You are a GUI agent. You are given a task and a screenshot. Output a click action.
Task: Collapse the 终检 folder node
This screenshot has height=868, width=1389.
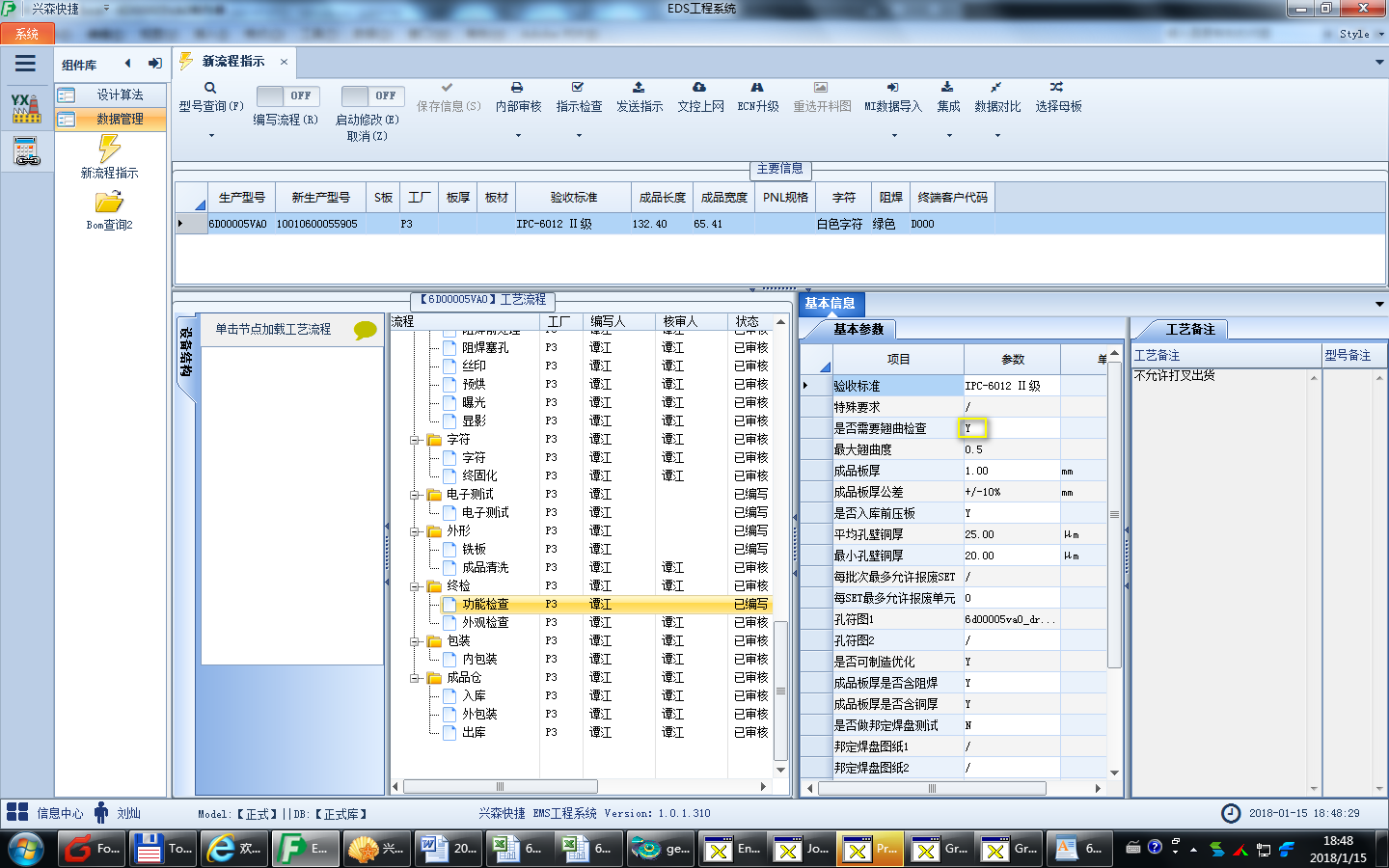pos(416,586)
